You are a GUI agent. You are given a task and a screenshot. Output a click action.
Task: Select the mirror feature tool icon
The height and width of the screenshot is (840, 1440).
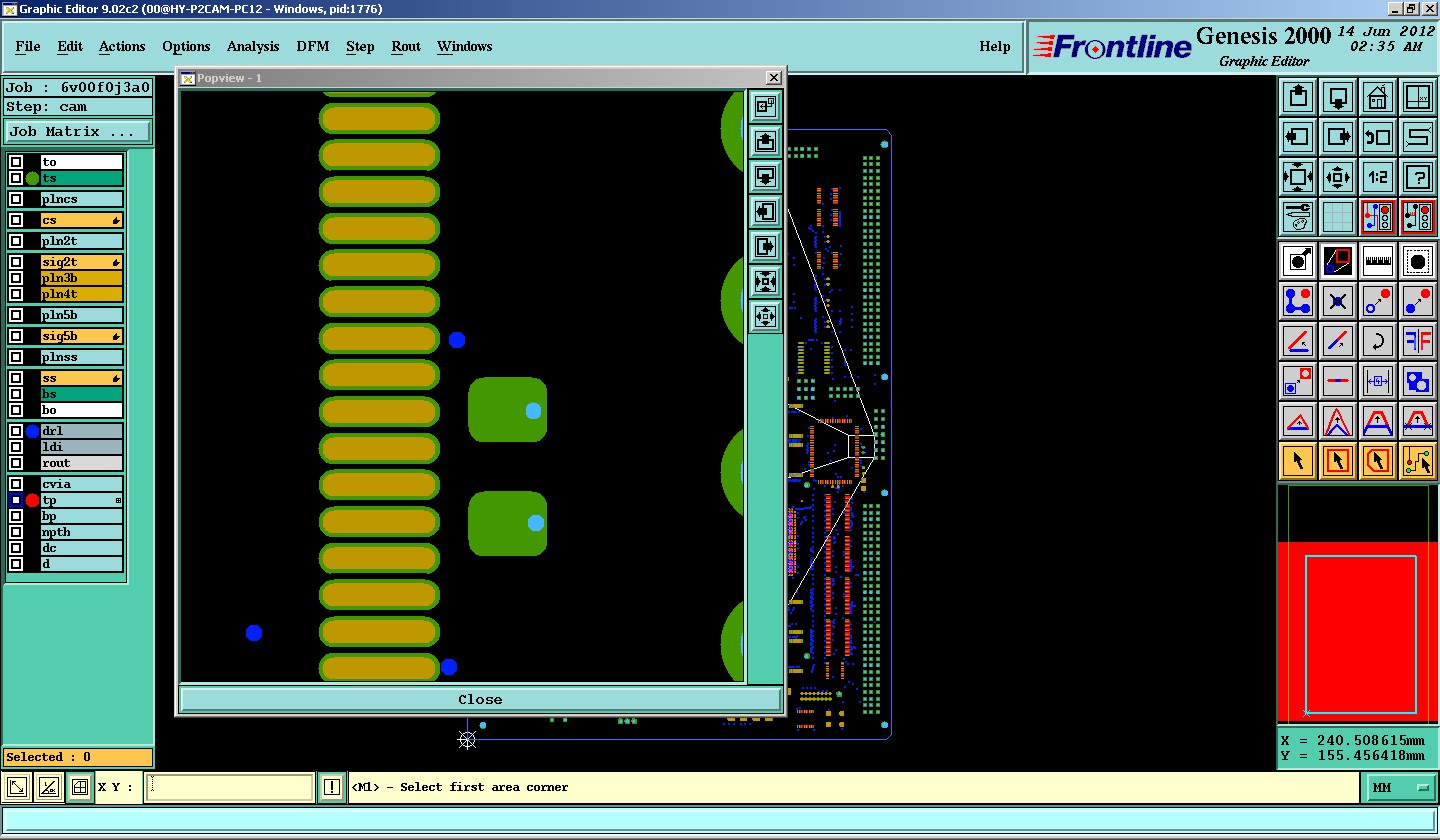point(1417,341)
